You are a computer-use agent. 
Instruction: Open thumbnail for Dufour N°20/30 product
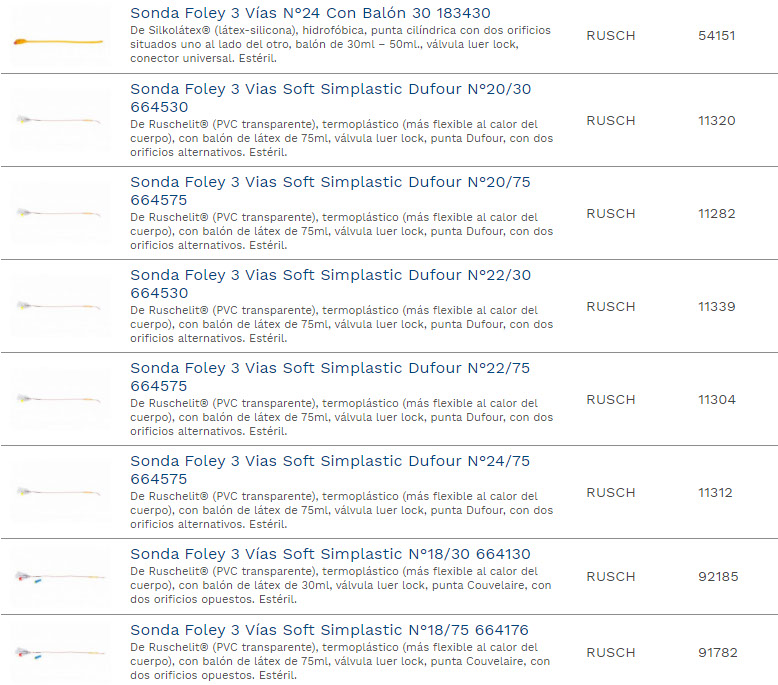[x=60, y=120]
